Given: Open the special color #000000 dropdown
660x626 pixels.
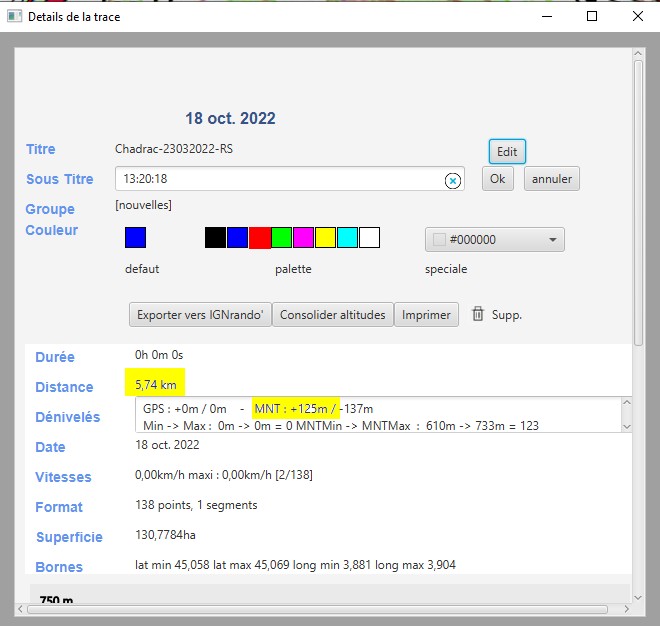Looking at the screenshot, I should pos(494,240).
